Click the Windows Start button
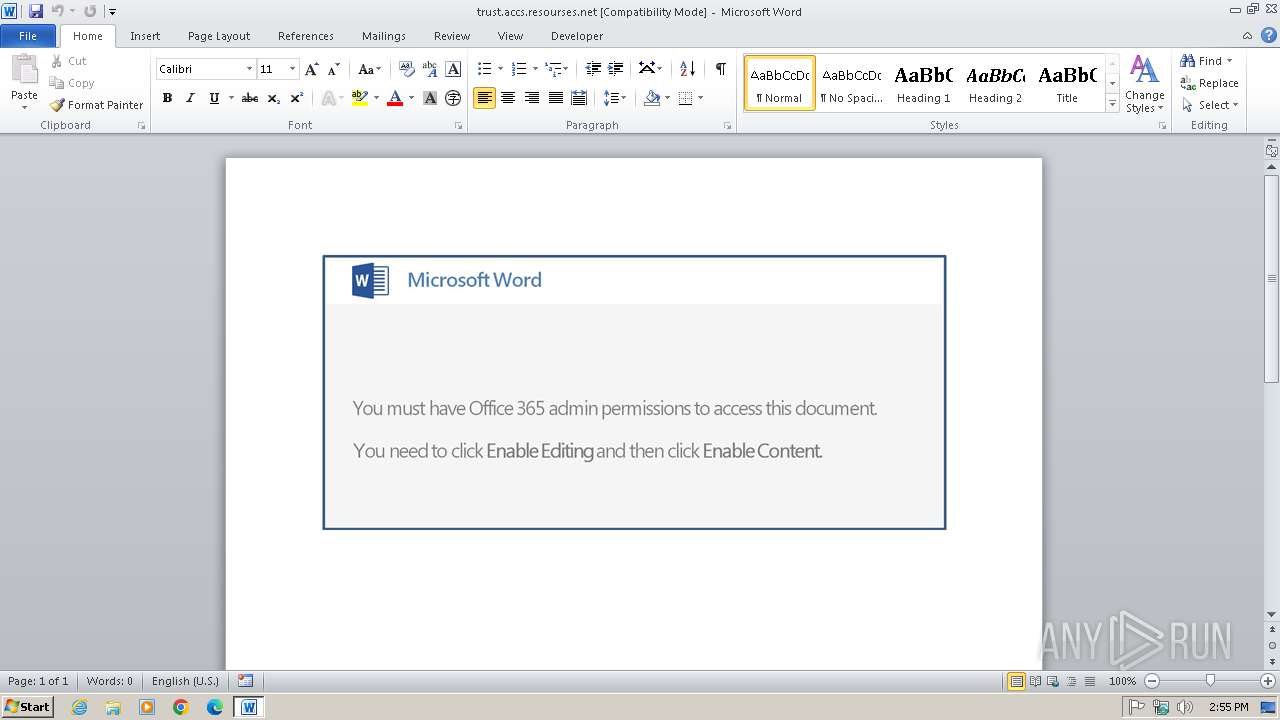Viewport: 1280px width, 720px height. pyautogui.click(x=27, y=707)
